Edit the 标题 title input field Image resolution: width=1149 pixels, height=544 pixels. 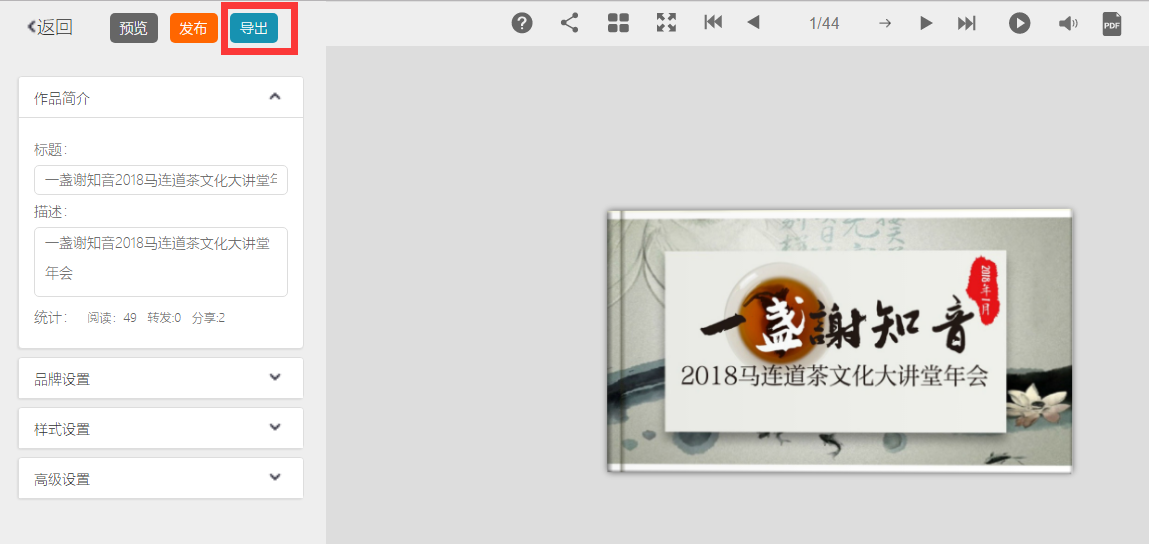tap(160, 180)
